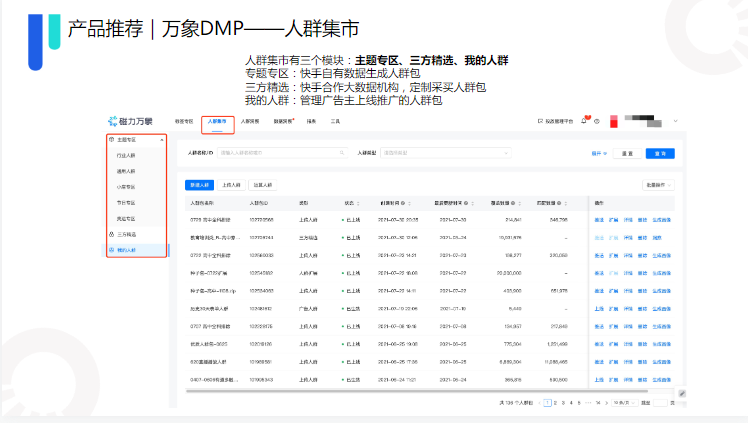Click the icon beside 主题专区 in sidebar
Screen dimensions: 748x423
point(112,140)
